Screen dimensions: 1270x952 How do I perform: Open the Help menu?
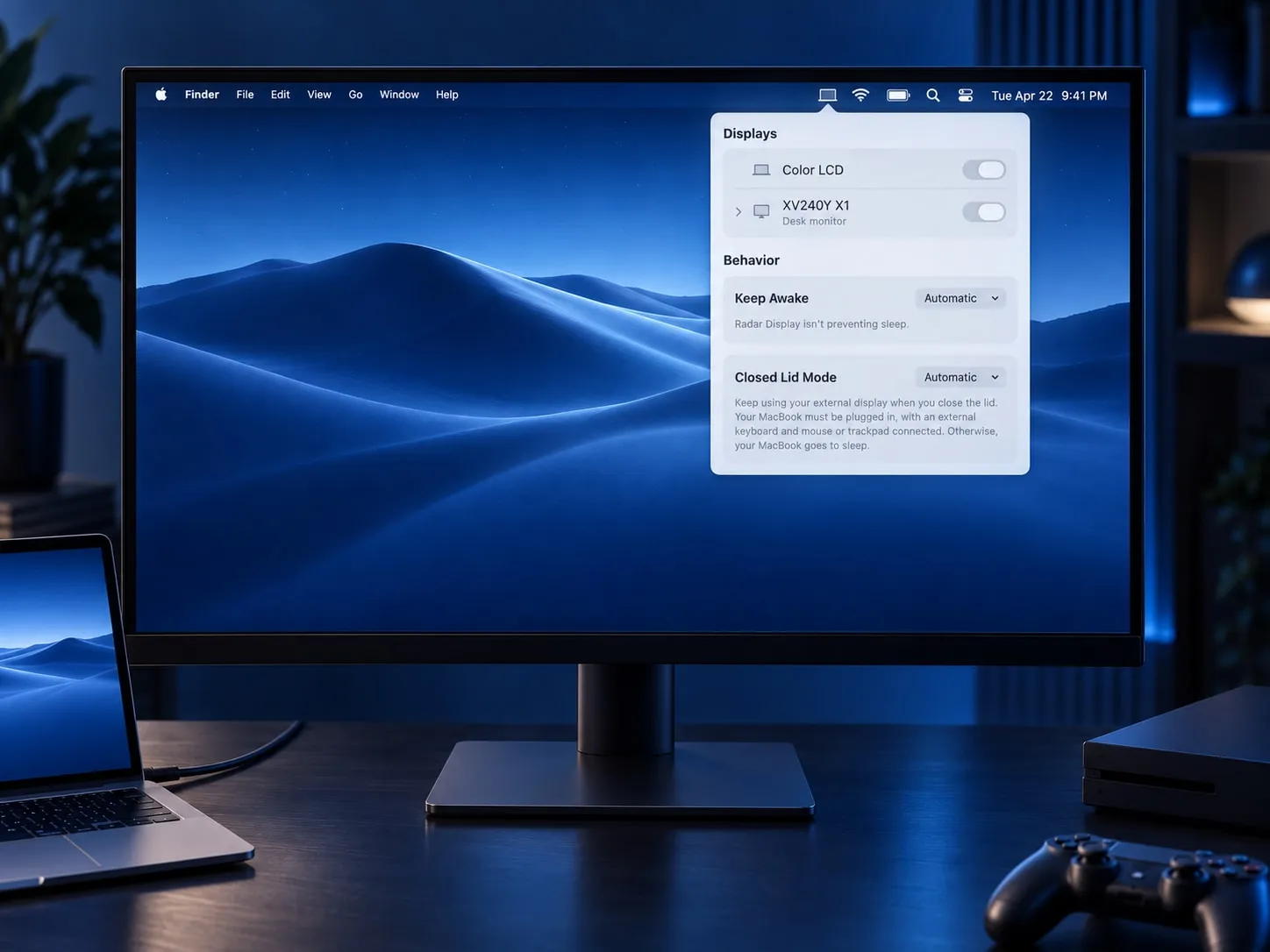[447, 95]
